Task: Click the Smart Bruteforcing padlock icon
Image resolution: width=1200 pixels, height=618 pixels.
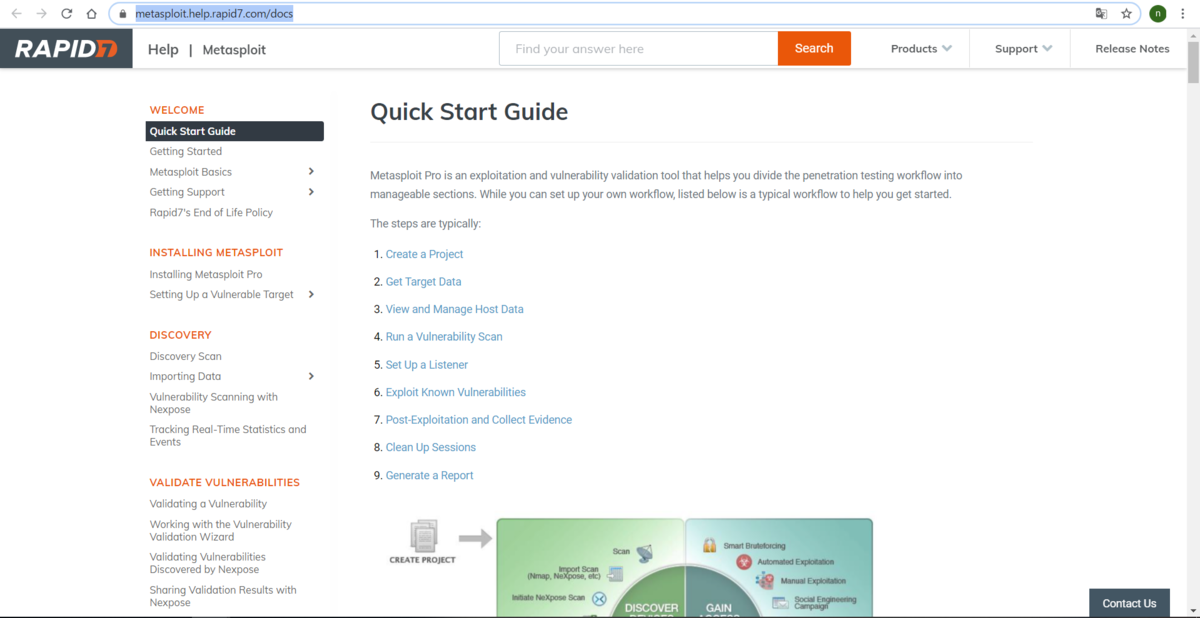Action: pyautogui.click(x=710, y=545)
